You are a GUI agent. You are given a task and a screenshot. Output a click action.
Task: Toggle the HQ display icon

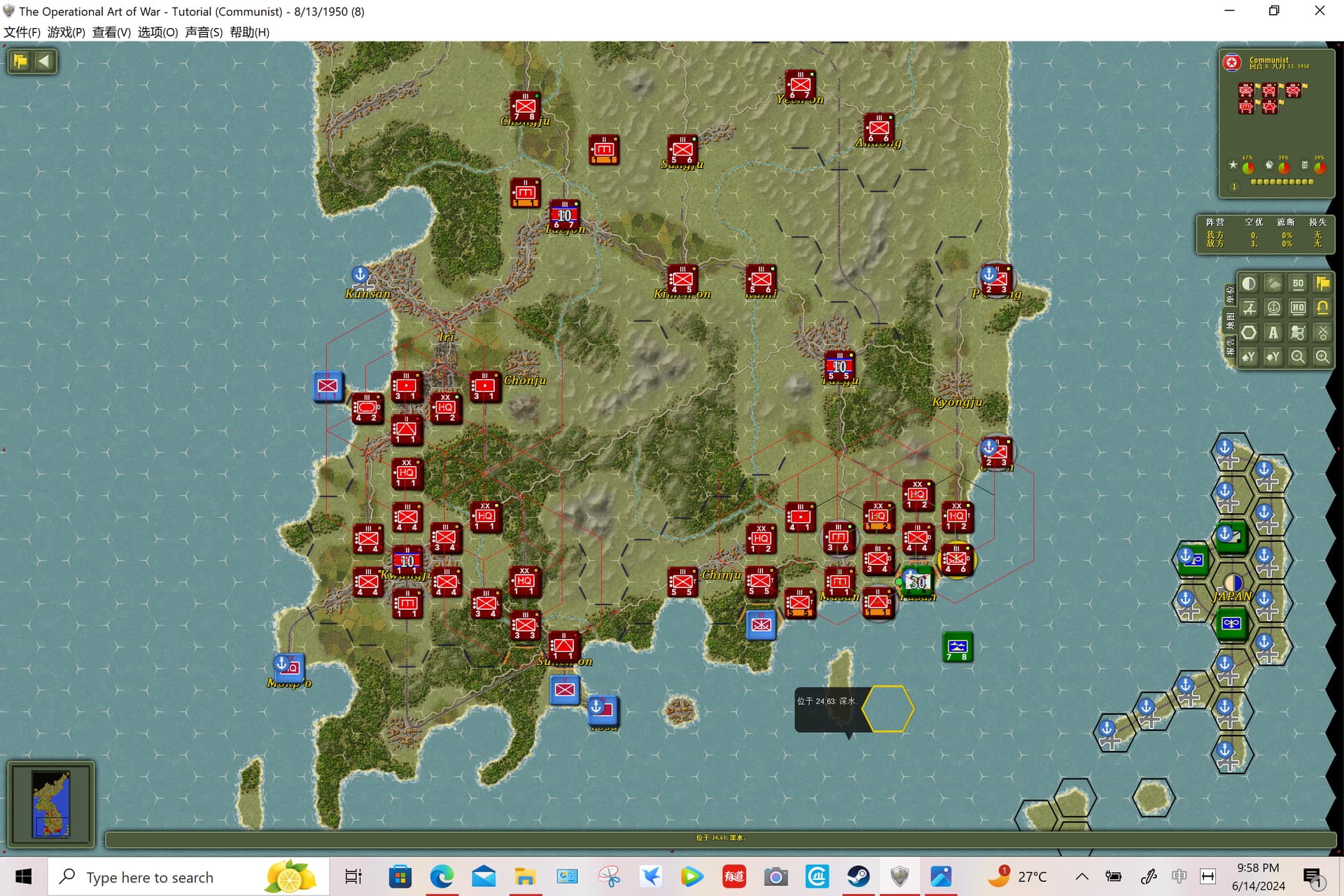[x=1298, y=308]
